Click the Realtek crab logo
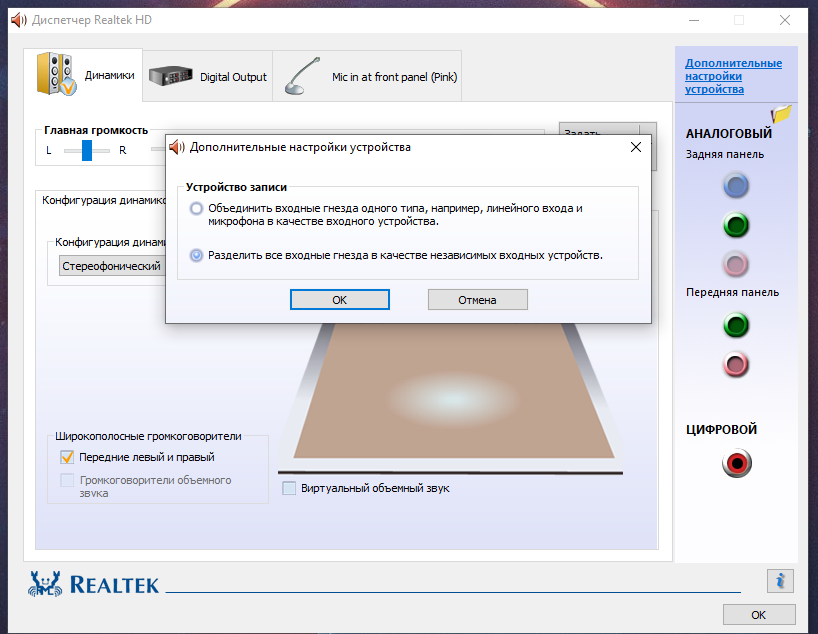Screen dimensions: 818x634 click(45, 584)
